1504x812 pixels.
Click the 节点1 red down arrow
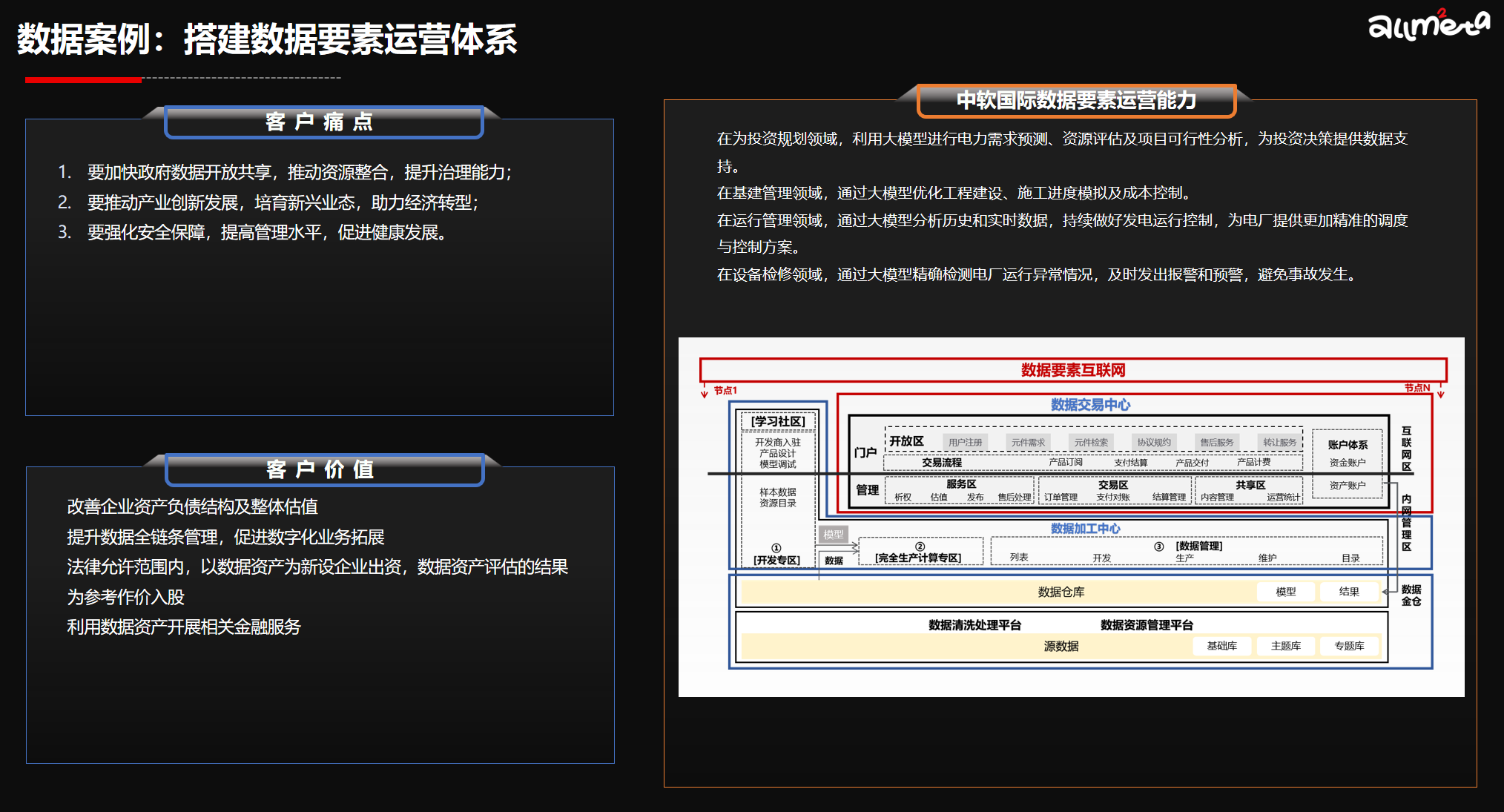[704, 392]
